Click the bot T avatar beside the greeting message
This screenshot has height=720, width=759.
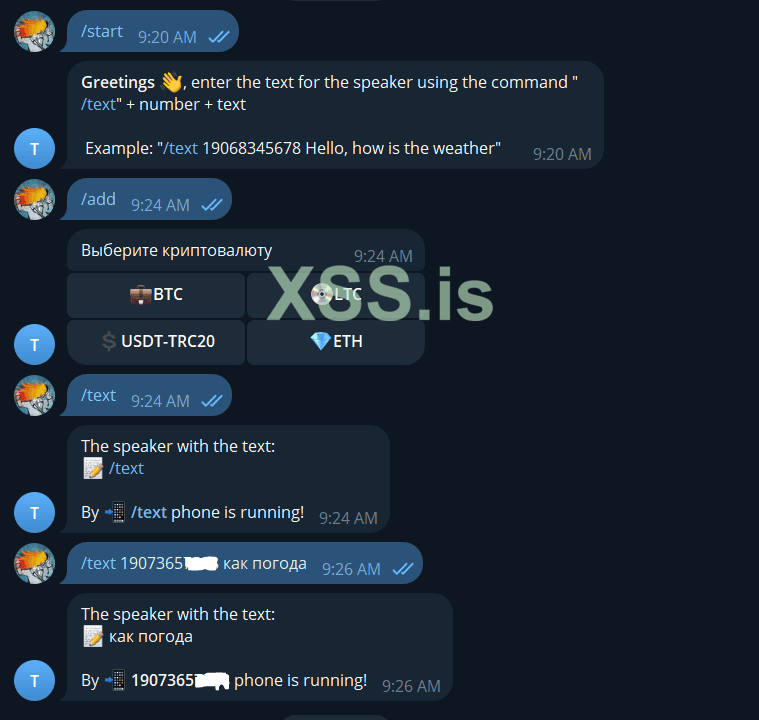click(34, 149)
